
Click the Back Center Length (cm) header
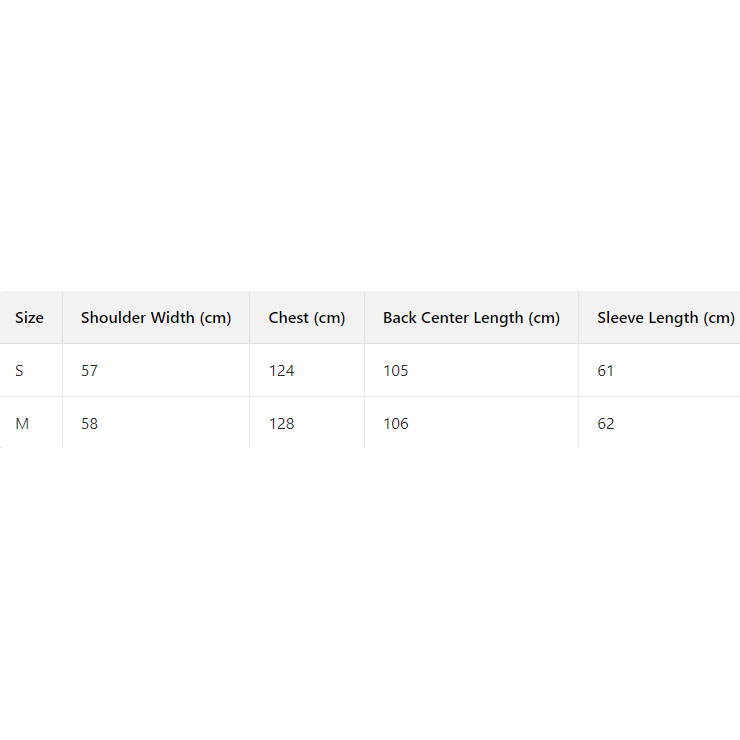(x=471, y=318)
